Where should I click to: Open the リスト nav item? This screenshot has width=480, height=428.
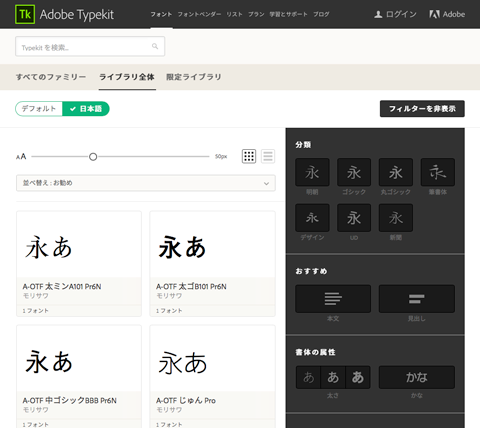click(234, 14)
